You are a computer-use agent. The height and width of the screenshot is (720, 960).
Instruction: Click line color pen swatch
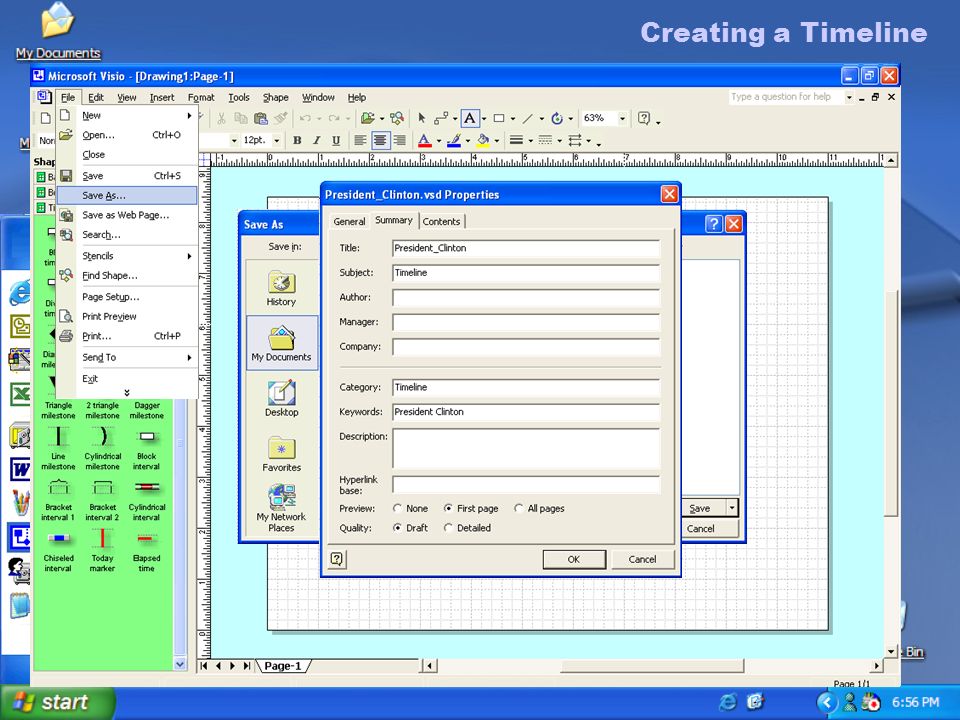(x=454, y=141)
